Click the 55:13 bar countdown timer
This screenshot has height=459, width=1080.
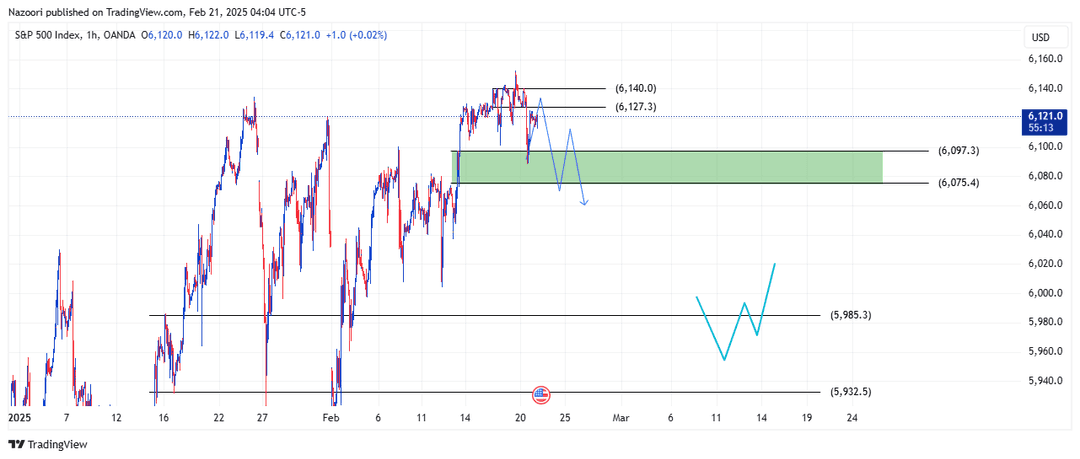[1039, 127]
